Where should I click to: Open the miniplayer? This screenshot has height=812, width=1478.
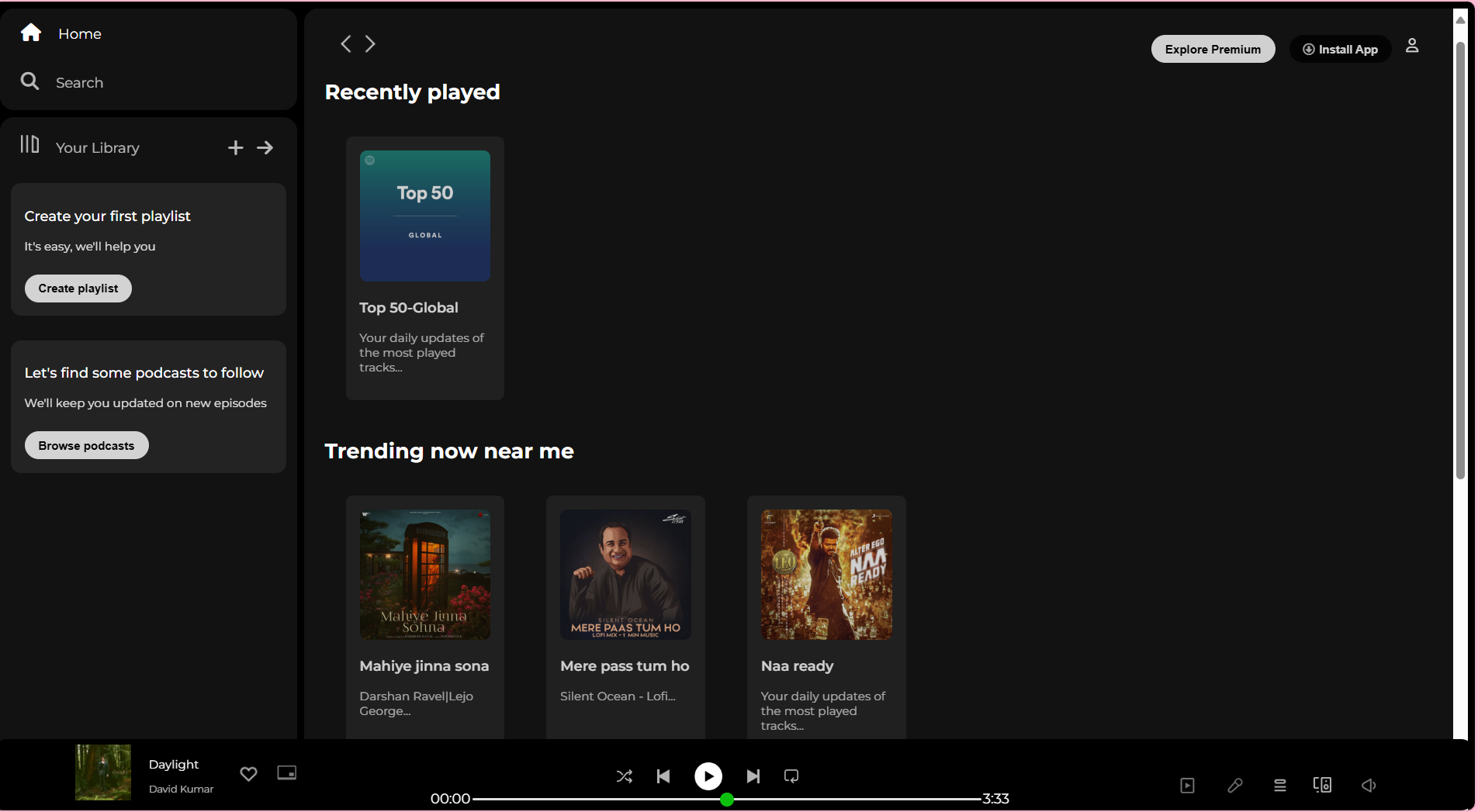tap(286, 773)
